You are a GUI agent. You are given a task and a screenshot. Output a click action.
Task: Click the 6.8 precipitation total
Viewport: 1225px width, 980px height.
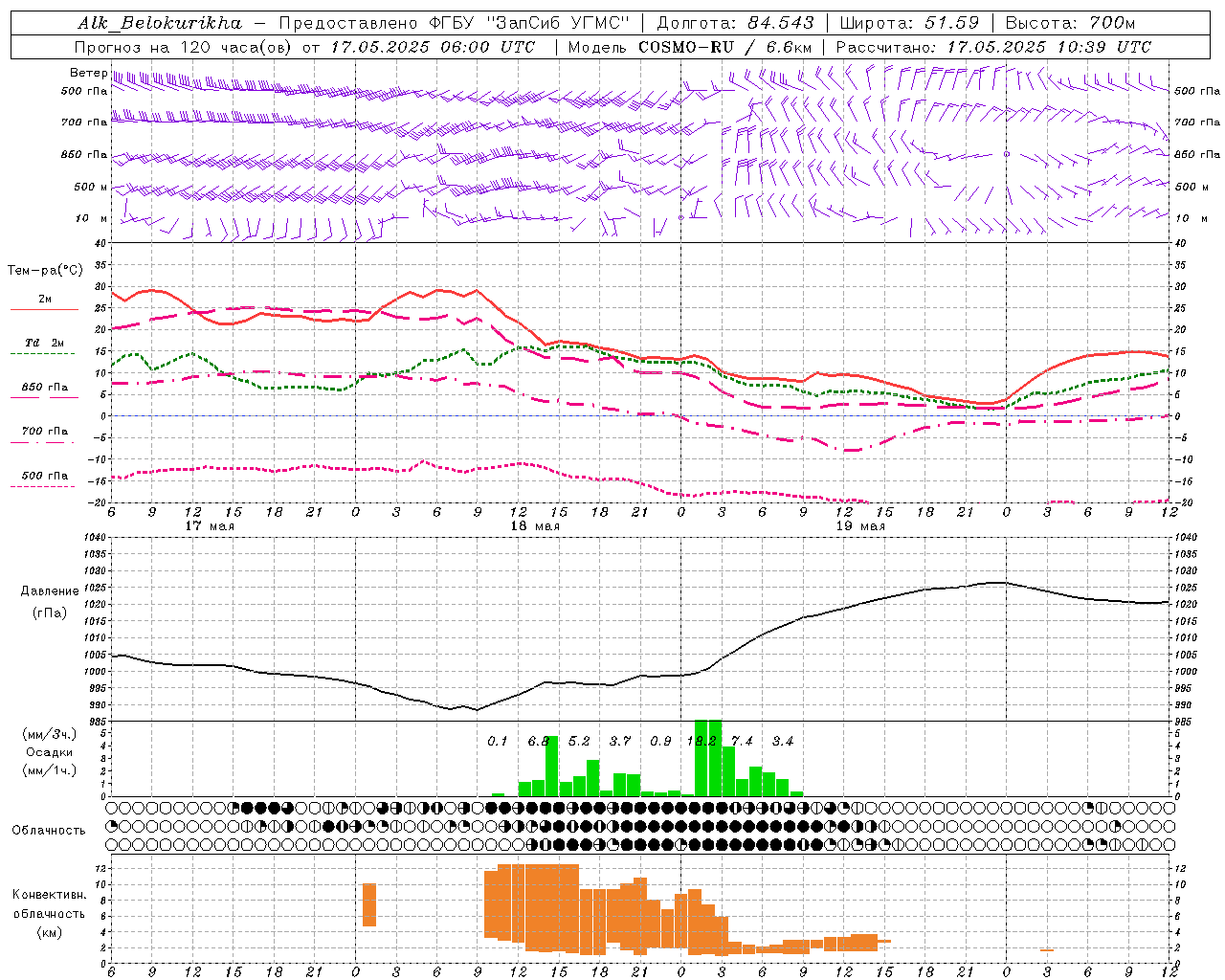pyautogui.click(x=538, y=742)
